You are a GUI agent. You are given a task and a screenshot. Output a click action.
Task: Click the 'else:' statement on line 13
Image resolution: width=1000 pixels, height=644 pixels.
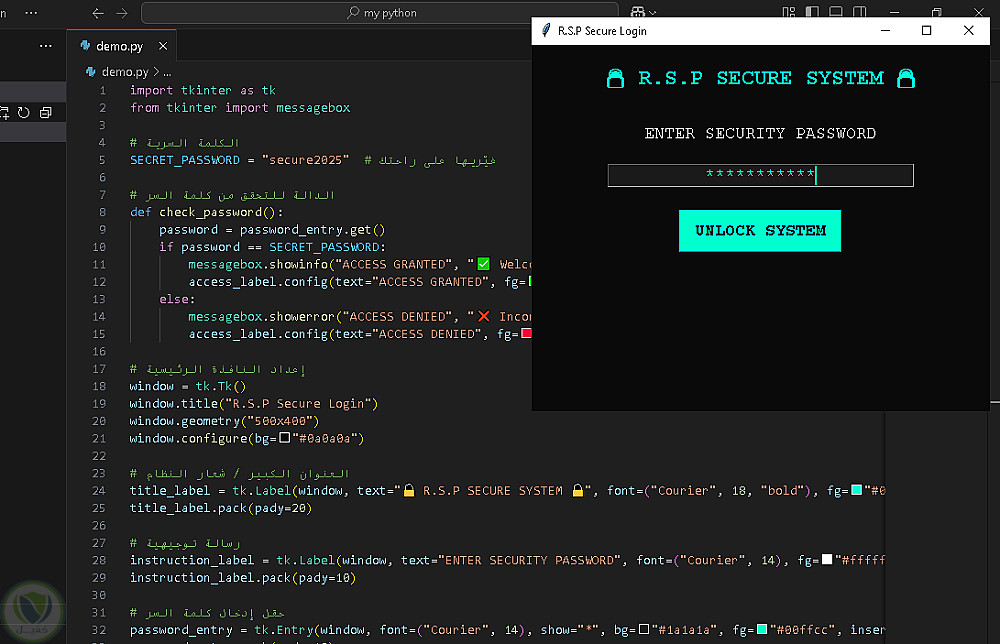[177, 299]
